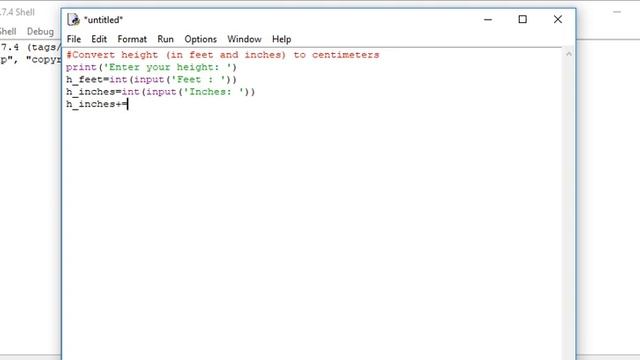
Task: Open the Shell menu in background Shell window
Action: [8, 31]
